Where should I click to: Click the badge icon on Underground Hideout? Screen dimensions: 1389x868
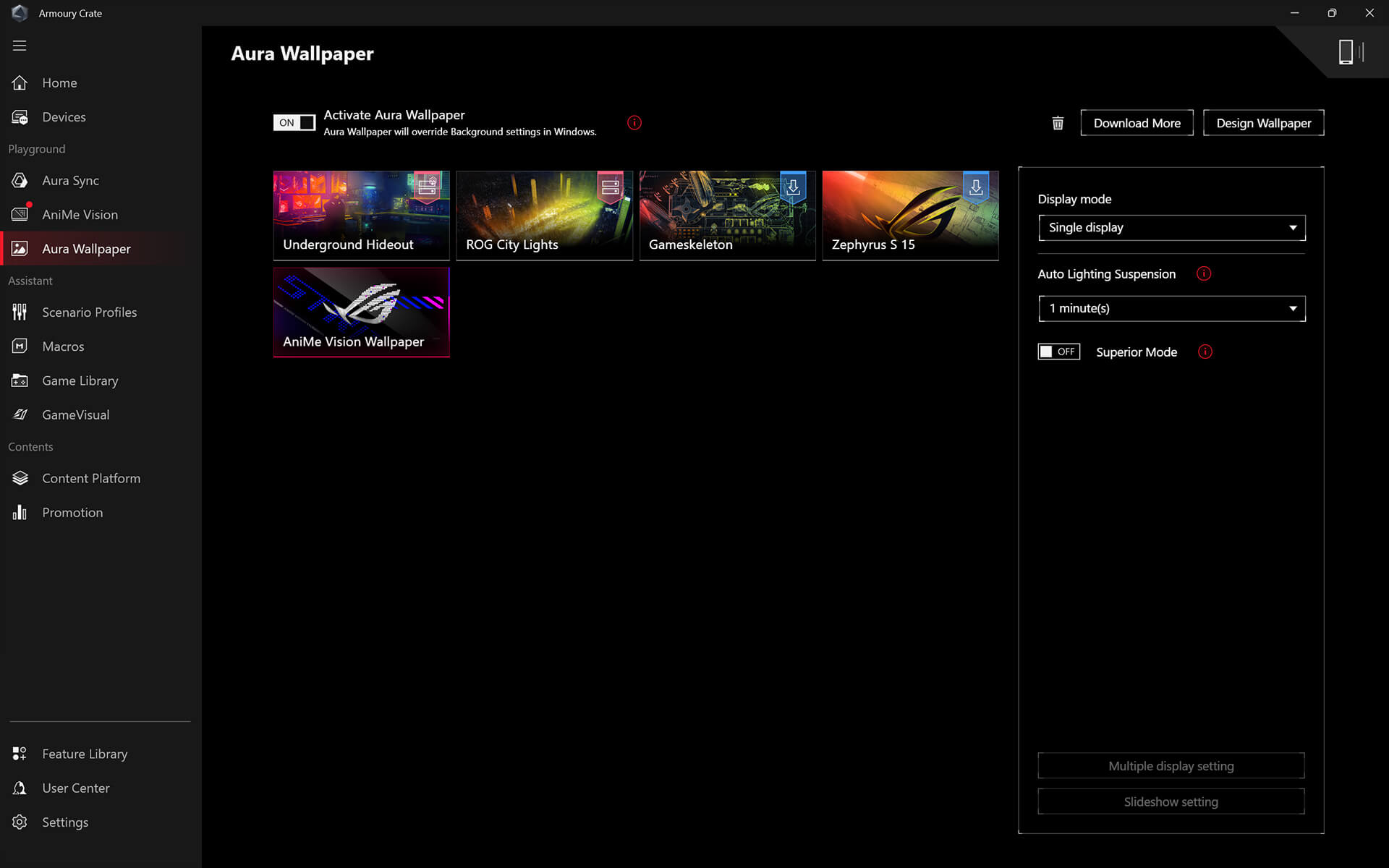[x=427, y=187]
